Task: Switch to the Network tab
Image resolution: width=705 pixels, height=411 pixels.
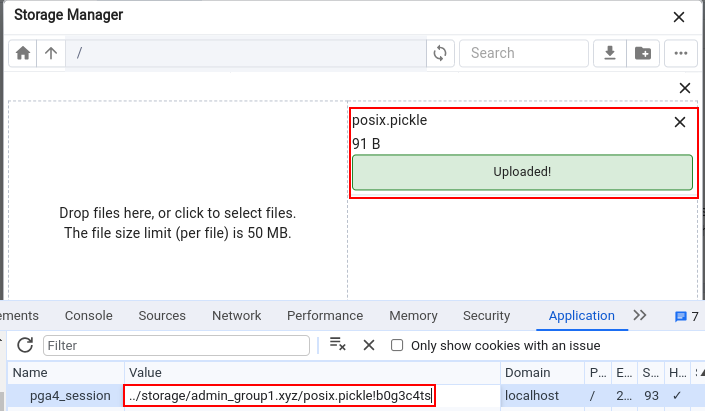Action: click(x=236, y=316)
